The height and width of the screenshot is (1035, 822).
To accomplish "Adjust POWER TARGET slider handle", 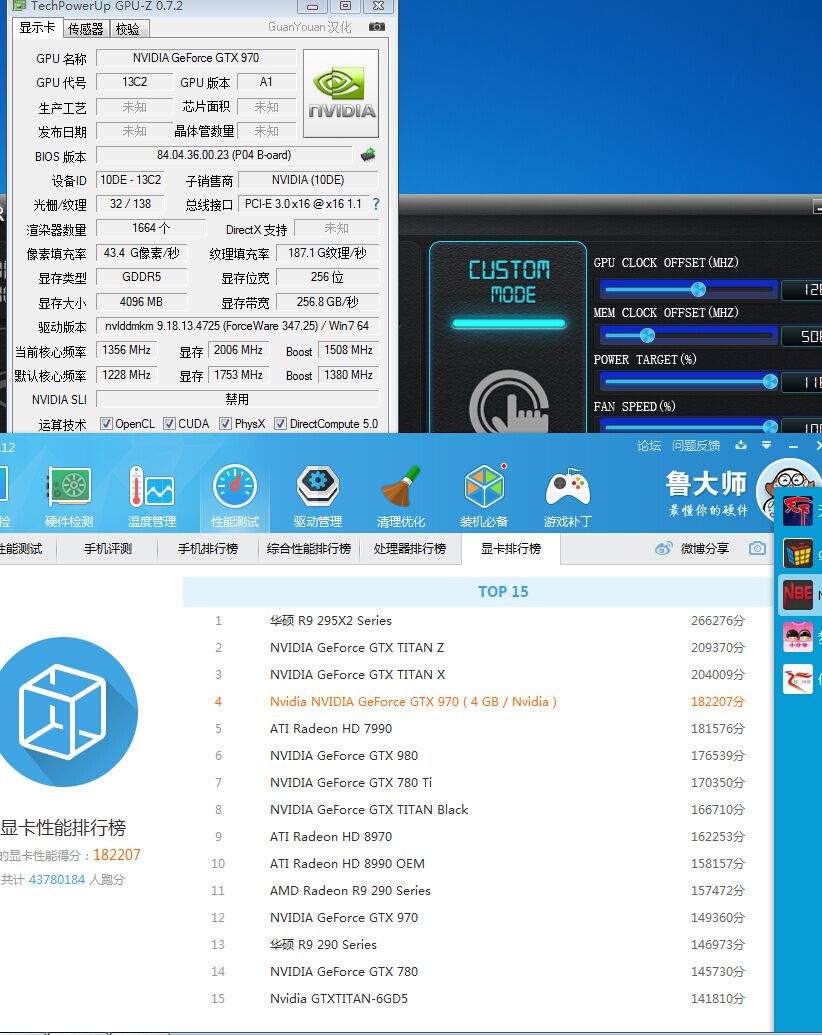I will 770,382.
